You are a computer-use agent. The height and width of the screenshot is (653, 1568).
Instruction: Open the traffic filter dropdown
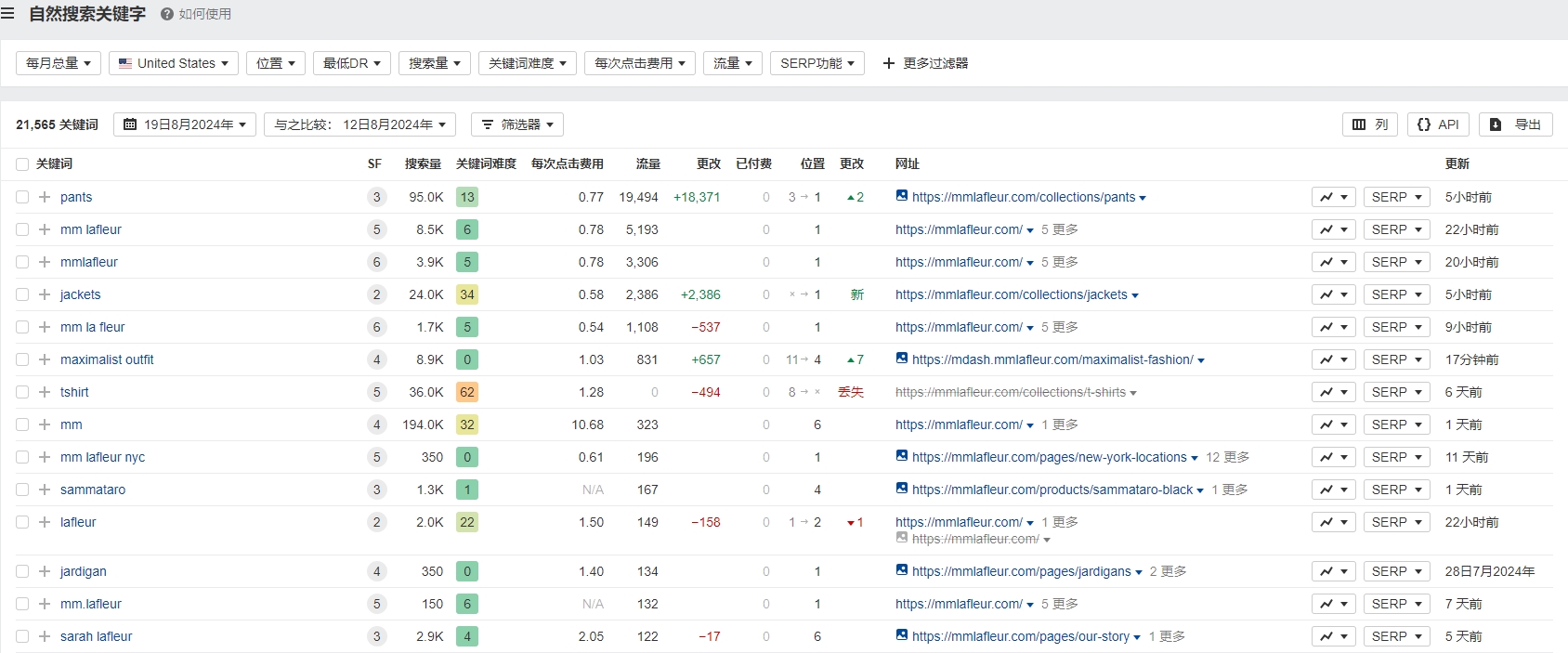tap(733, 63)
